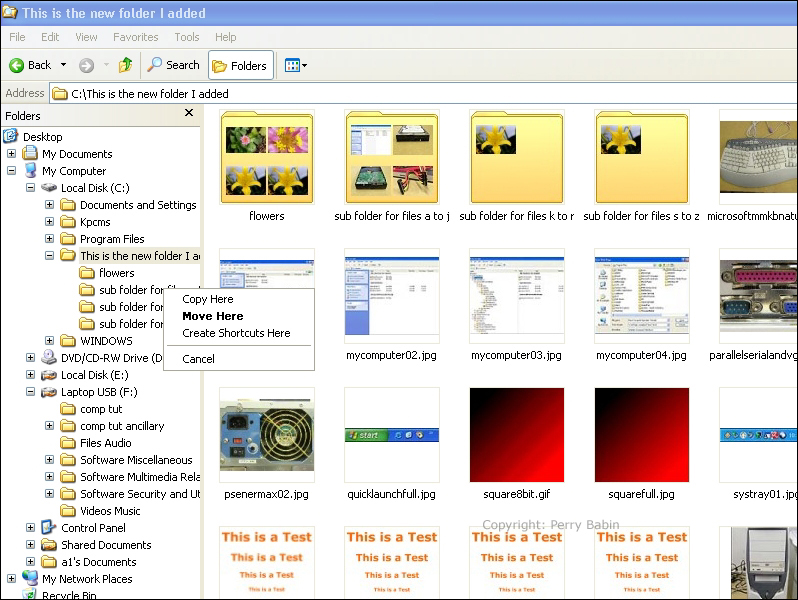Image resolution: width=798 pixels, height=600 pixels.
Task: Select the Files Audio folder
Action: (96, 443)
